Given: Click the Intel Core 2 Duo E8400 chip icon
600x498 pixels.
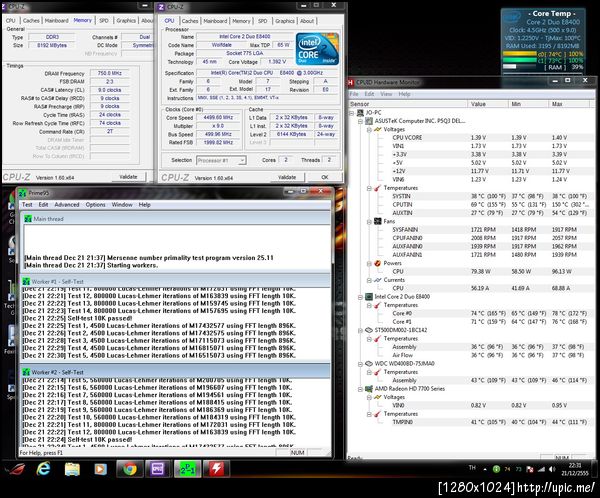Looking at the screenshot, I should 369,297.
